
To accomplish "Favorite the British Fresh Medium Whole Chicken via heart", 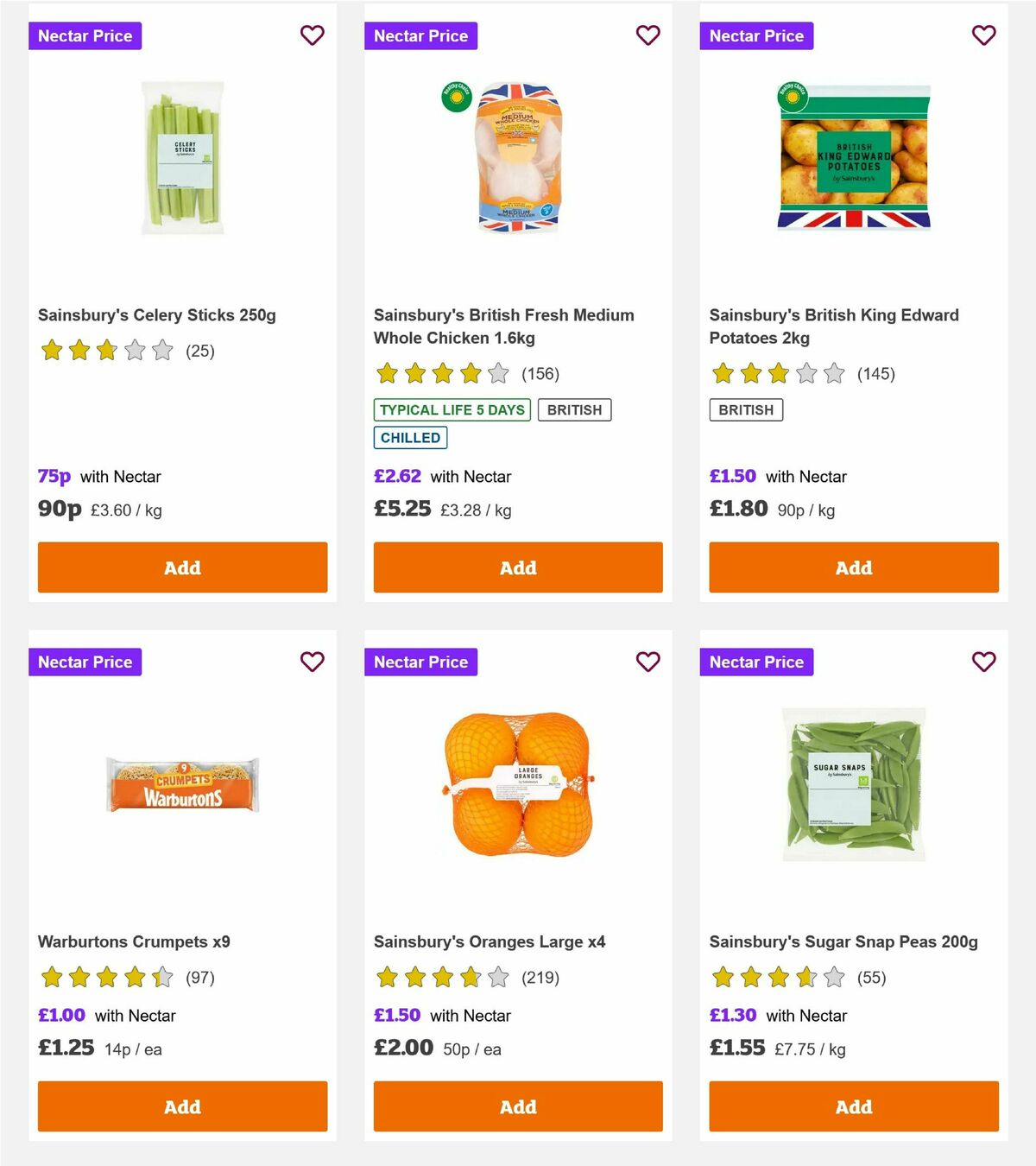I will (647, 35).
